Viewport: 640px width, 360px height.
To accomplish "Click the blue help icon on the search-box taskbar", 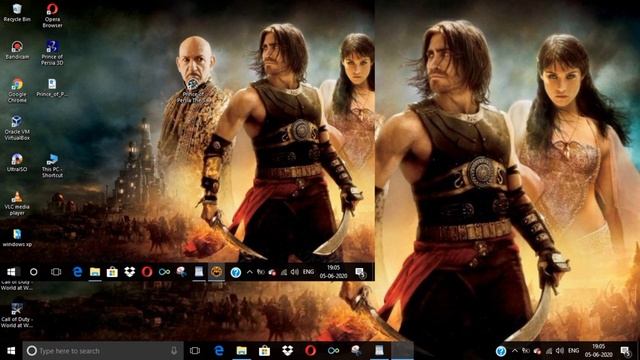I will tap(501, 351).
